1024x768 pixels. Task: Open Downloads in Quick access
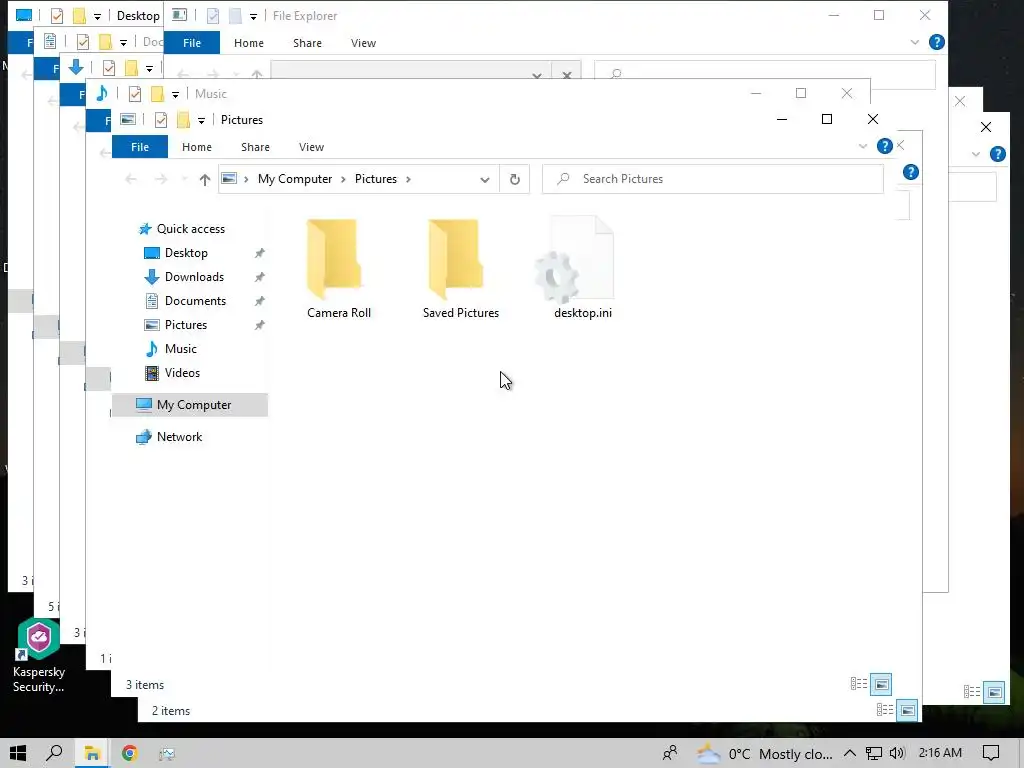point(194,277)
